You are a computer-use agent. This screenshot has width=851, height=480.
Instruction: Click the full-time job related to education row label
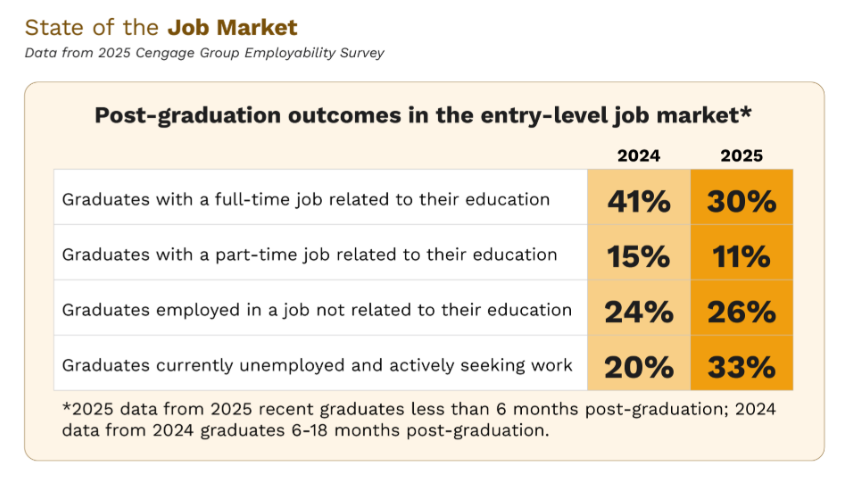pyautogui.click(x=306, y=199)
